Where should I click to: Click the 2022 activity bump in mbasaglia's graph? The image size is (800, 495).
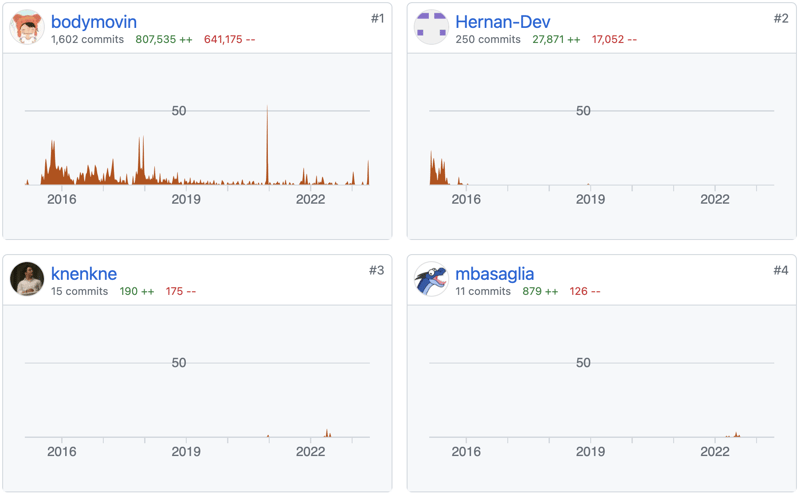coord(737,435)
